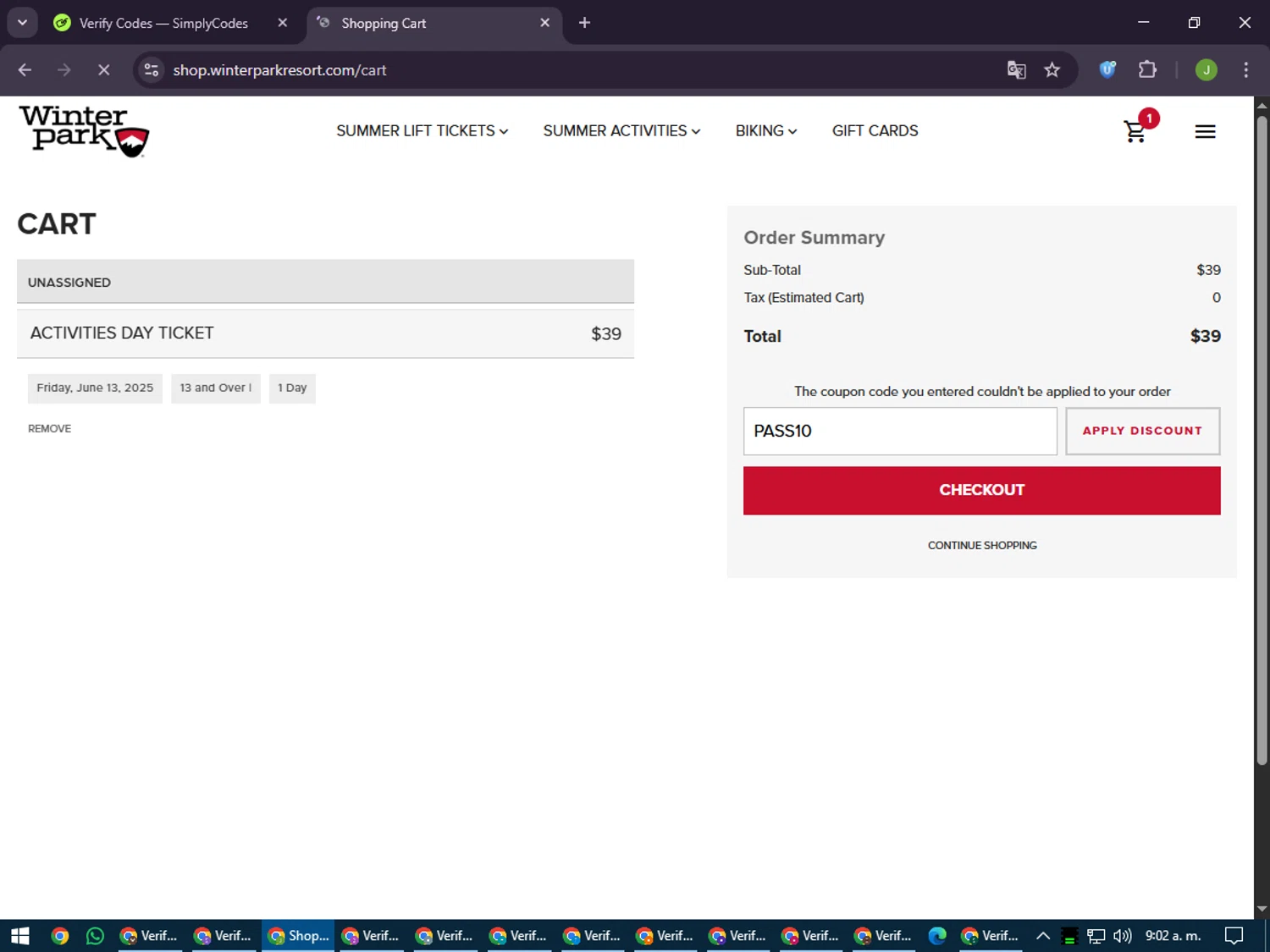Screen dimensions: 1270x952
Task: Switch to Shop... taskbar window
Action: click(298, 935)
